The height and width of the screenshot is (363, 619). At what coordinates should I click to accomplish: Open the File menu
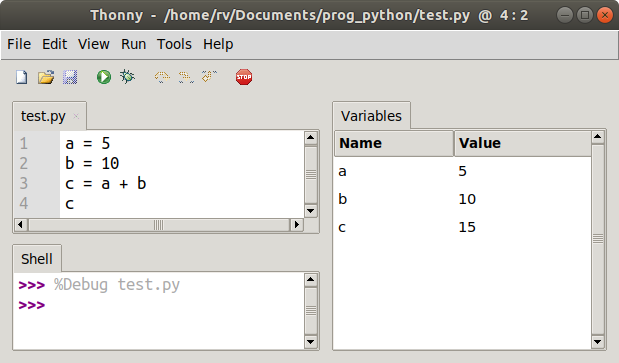(19, 44)
